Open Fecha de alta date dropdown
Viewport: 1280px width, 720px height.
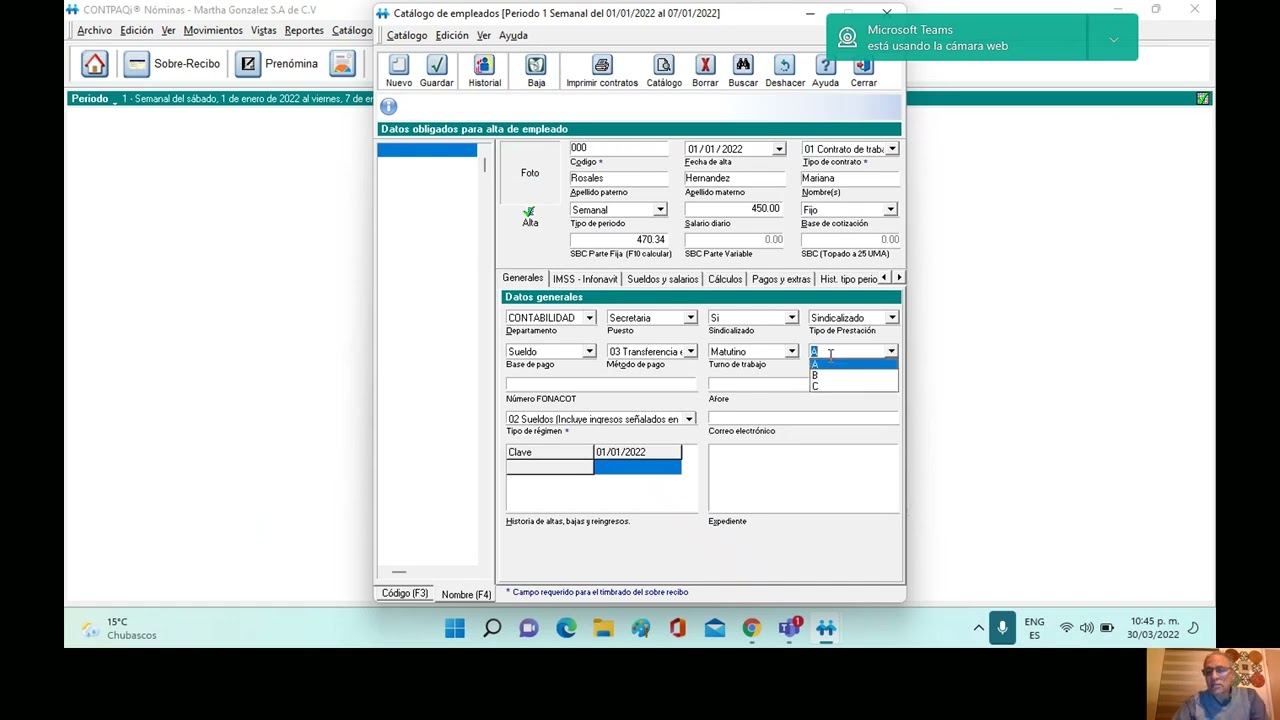pyautogui.click(x=779, y=149)
